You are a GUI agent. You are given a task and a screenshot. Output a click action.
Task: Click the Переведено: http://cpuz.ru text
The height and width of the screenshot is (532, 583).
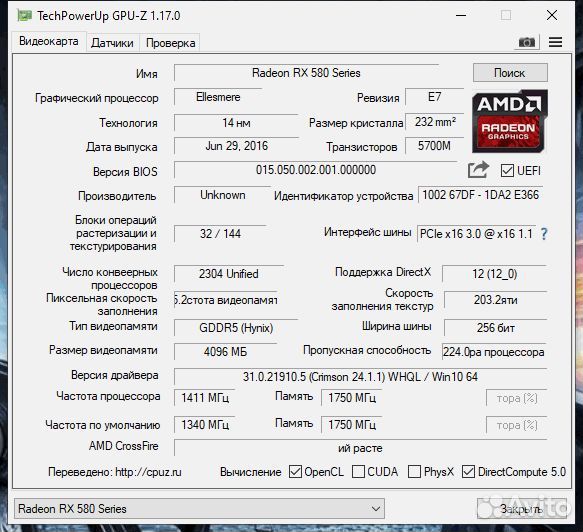tap(115, 472)
